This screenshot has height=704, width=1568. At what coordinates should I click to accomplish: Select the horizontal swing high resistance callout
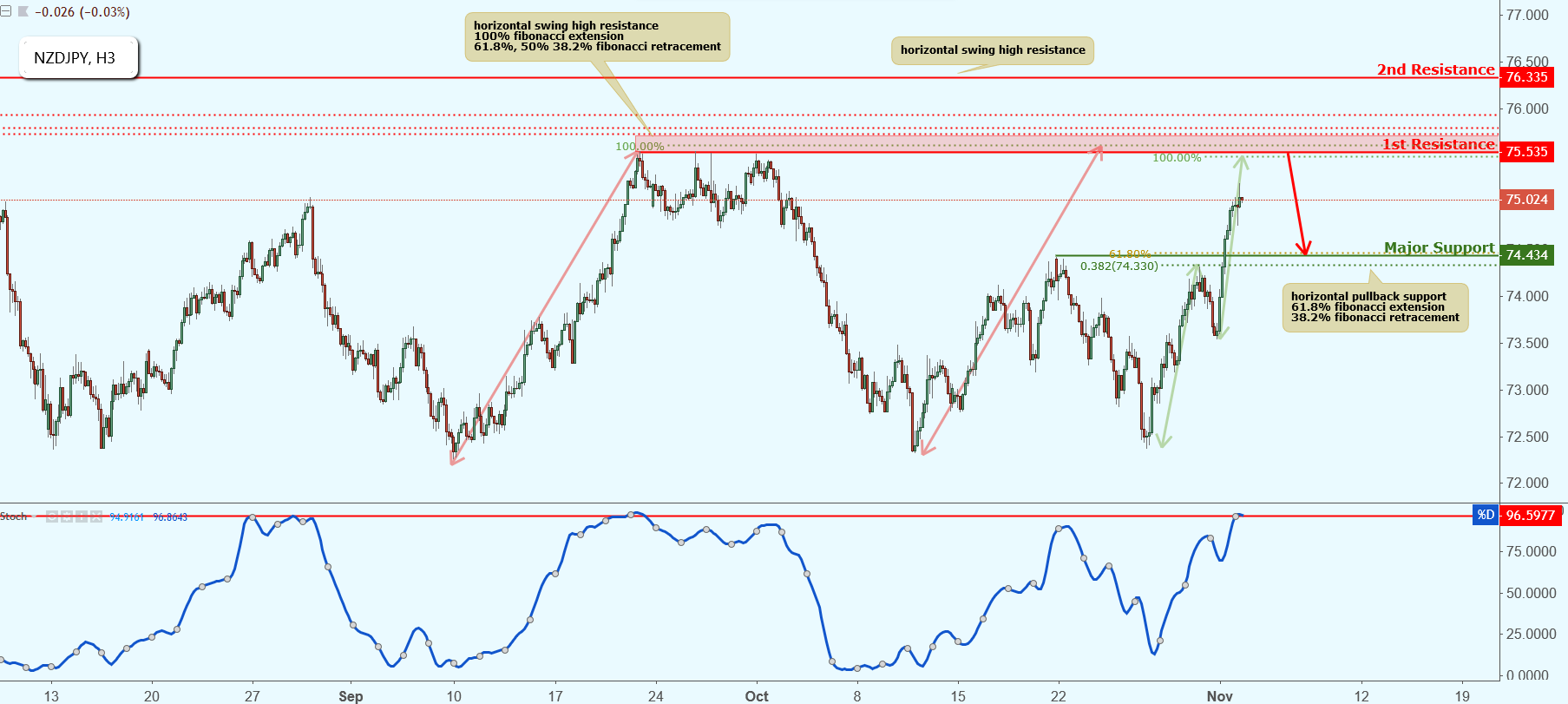pyautogui.click(x=993, y=50)
